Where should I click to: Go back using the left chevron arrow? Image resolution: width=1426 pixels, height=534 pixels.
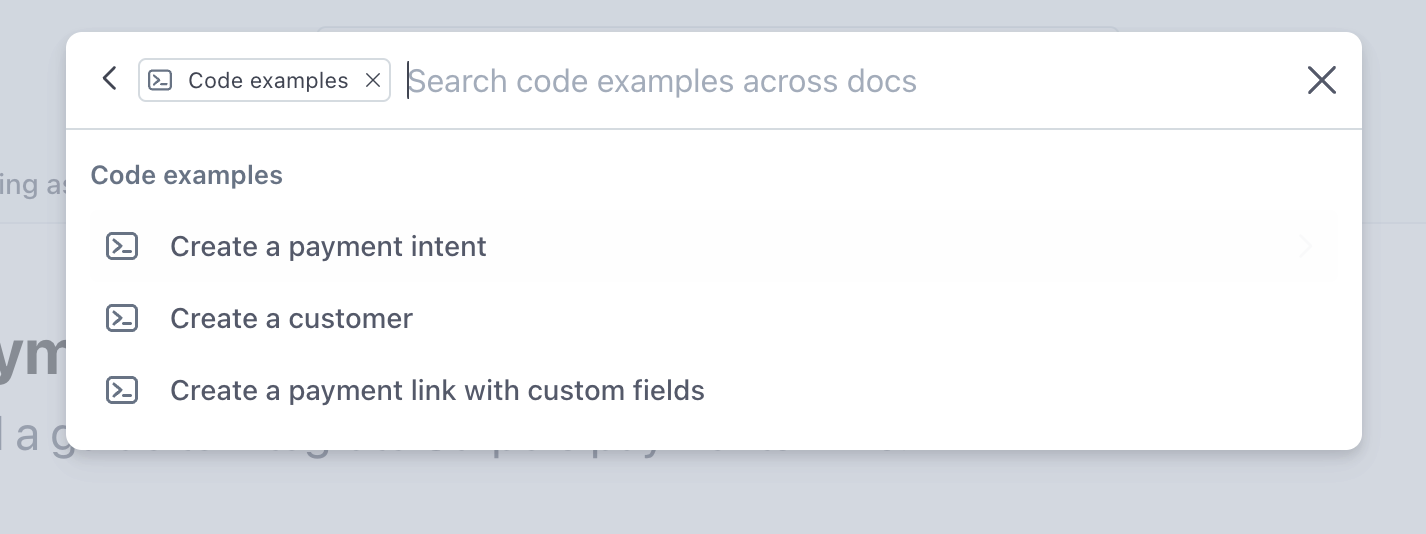110,79
